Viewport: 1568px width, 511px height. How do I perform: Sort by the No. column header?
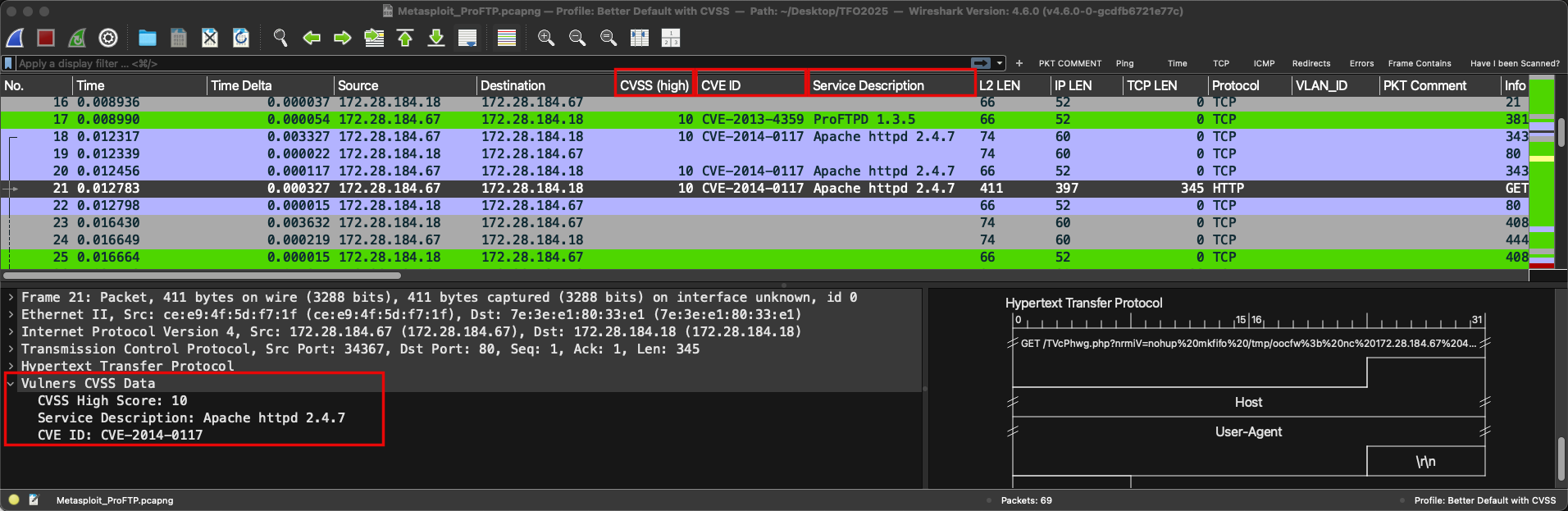[36, 85]
